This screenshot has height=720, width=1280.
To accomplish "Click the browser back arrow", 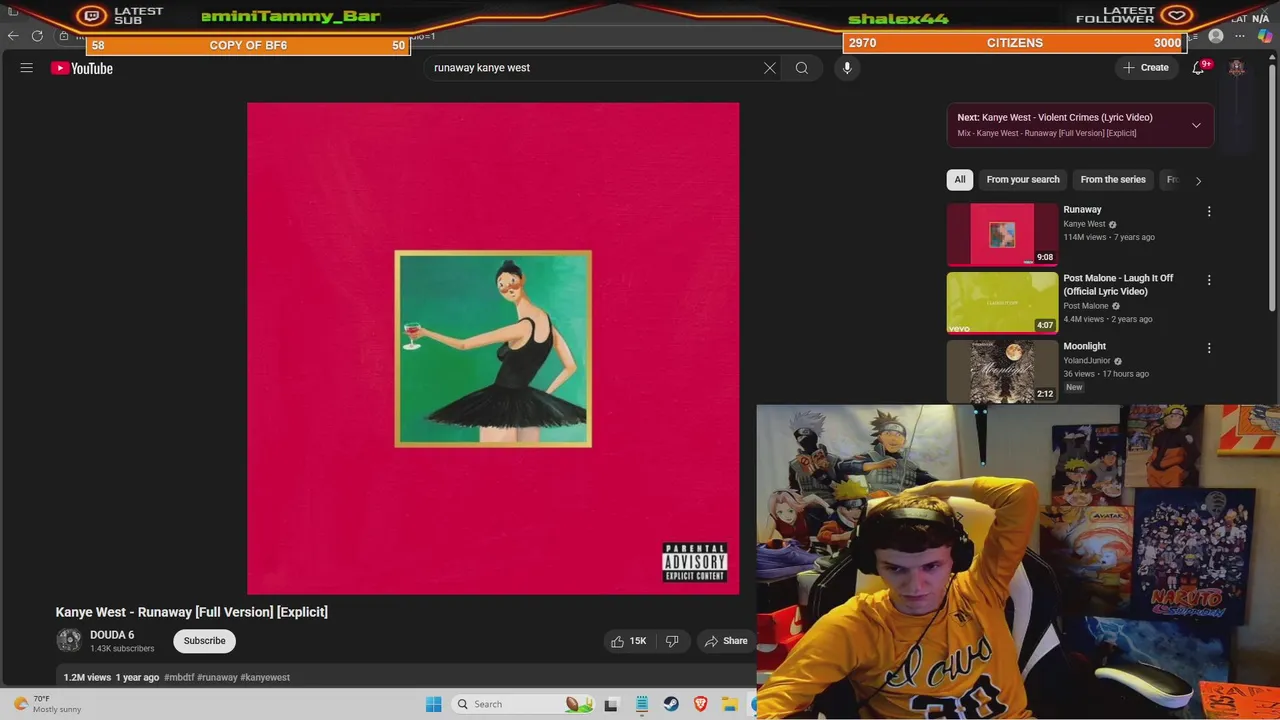I will (x=13, y=36).
